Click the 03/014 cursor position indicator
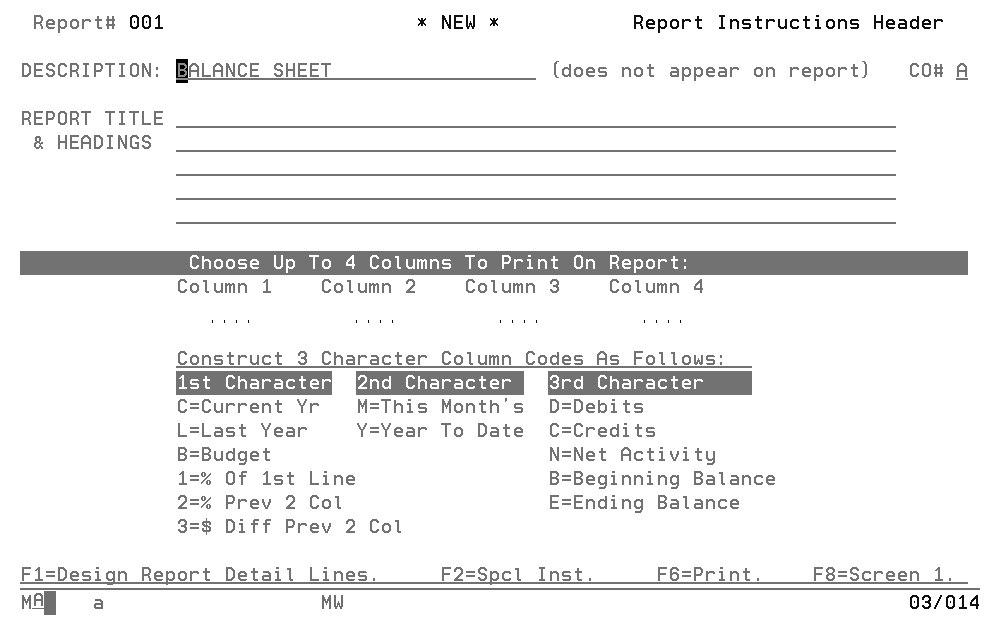Viewport: 994px width, 622px height. pos(944,602)
